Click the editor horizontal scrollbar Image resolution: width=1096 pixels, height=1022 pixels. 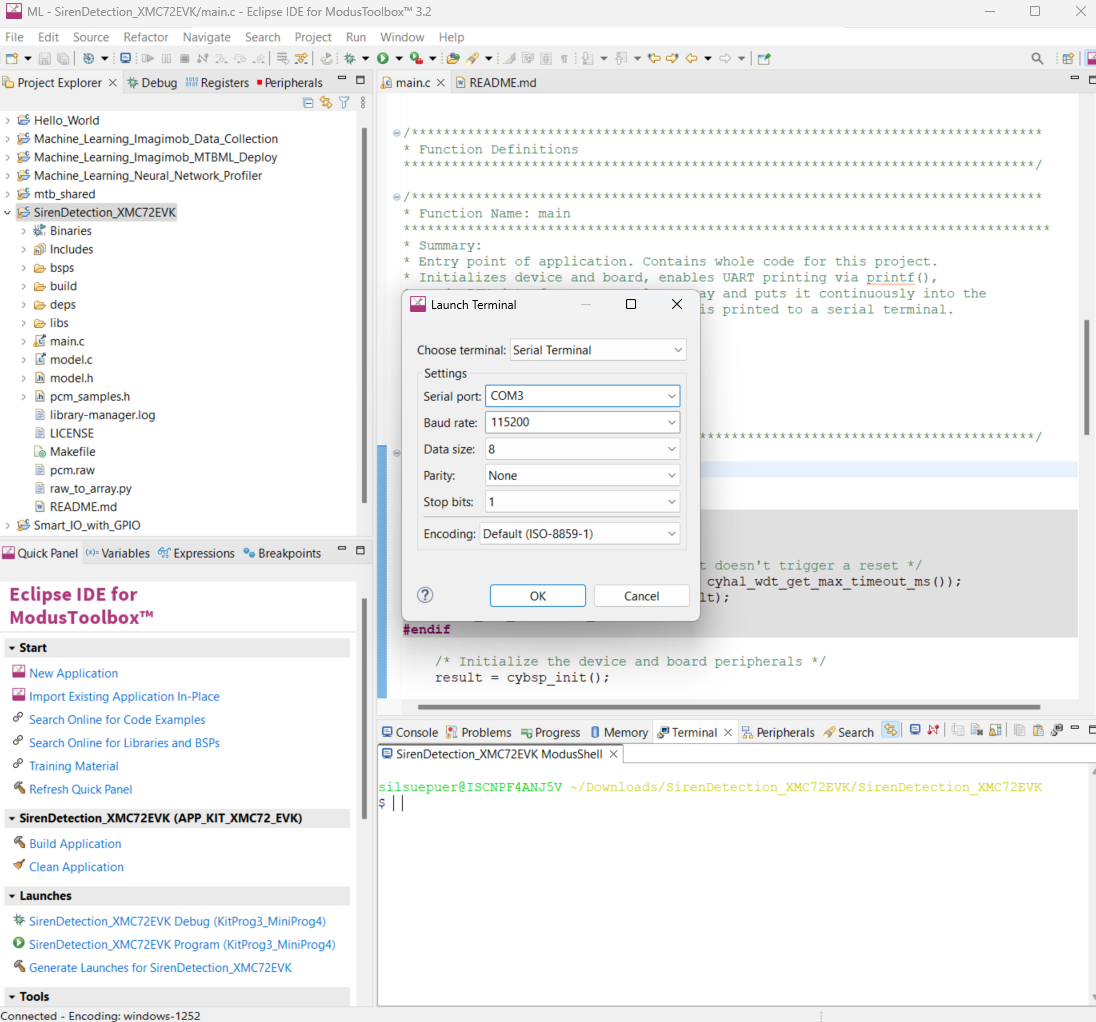point(728,707)
